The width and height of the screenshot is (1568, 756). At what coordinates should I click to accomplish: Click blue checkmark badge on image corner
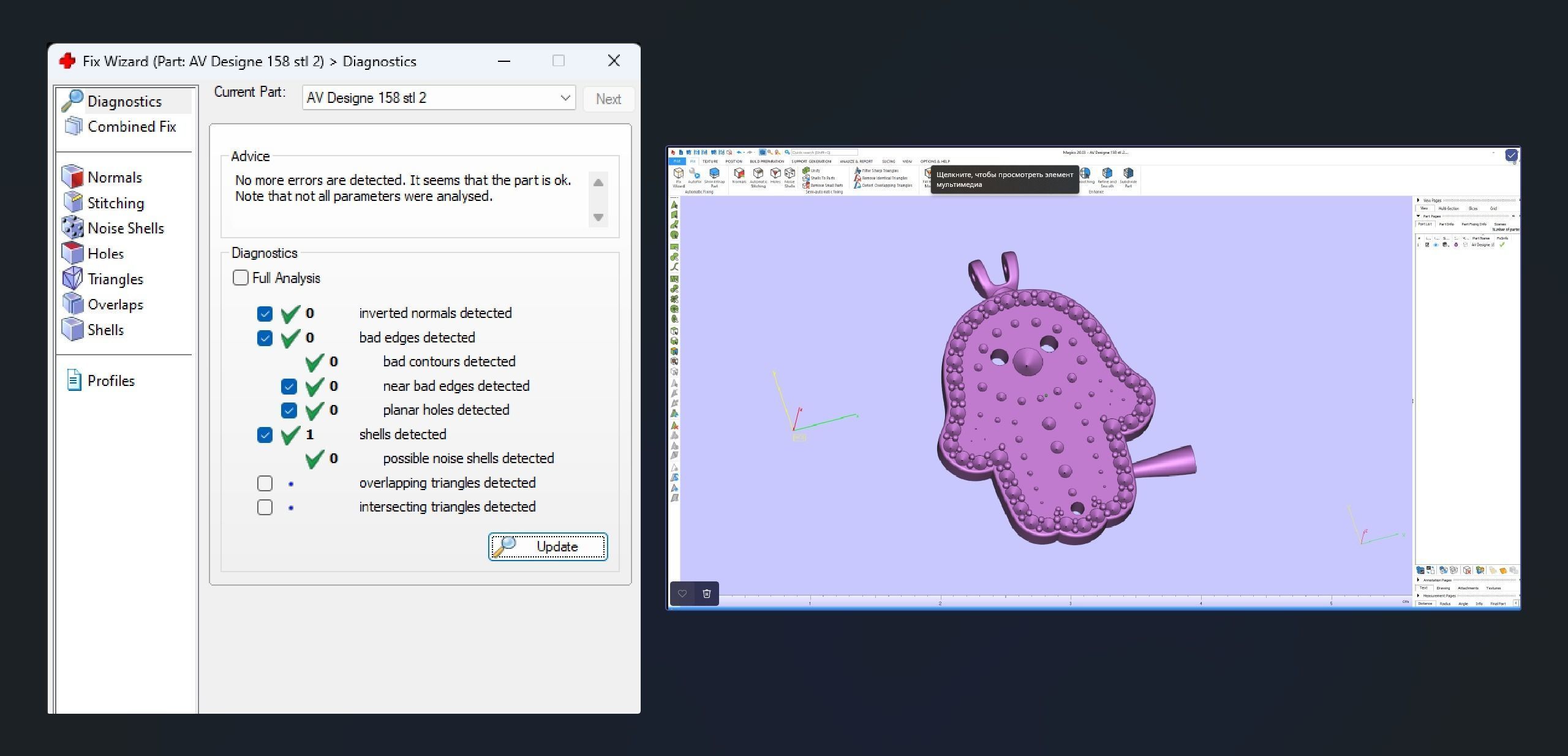point(1512,155)
